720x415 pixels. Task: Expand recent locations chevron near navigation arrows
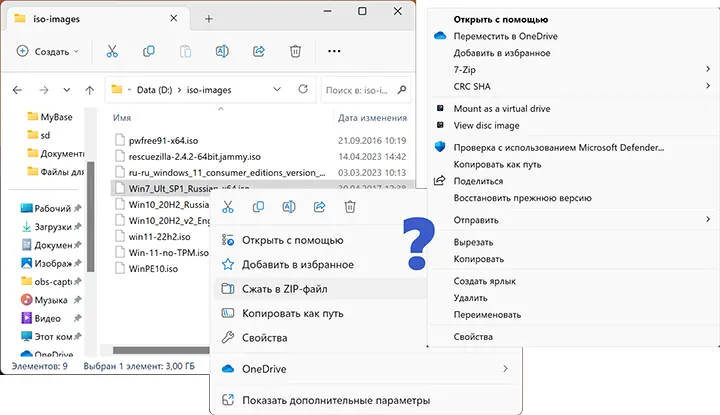point(67,90)
